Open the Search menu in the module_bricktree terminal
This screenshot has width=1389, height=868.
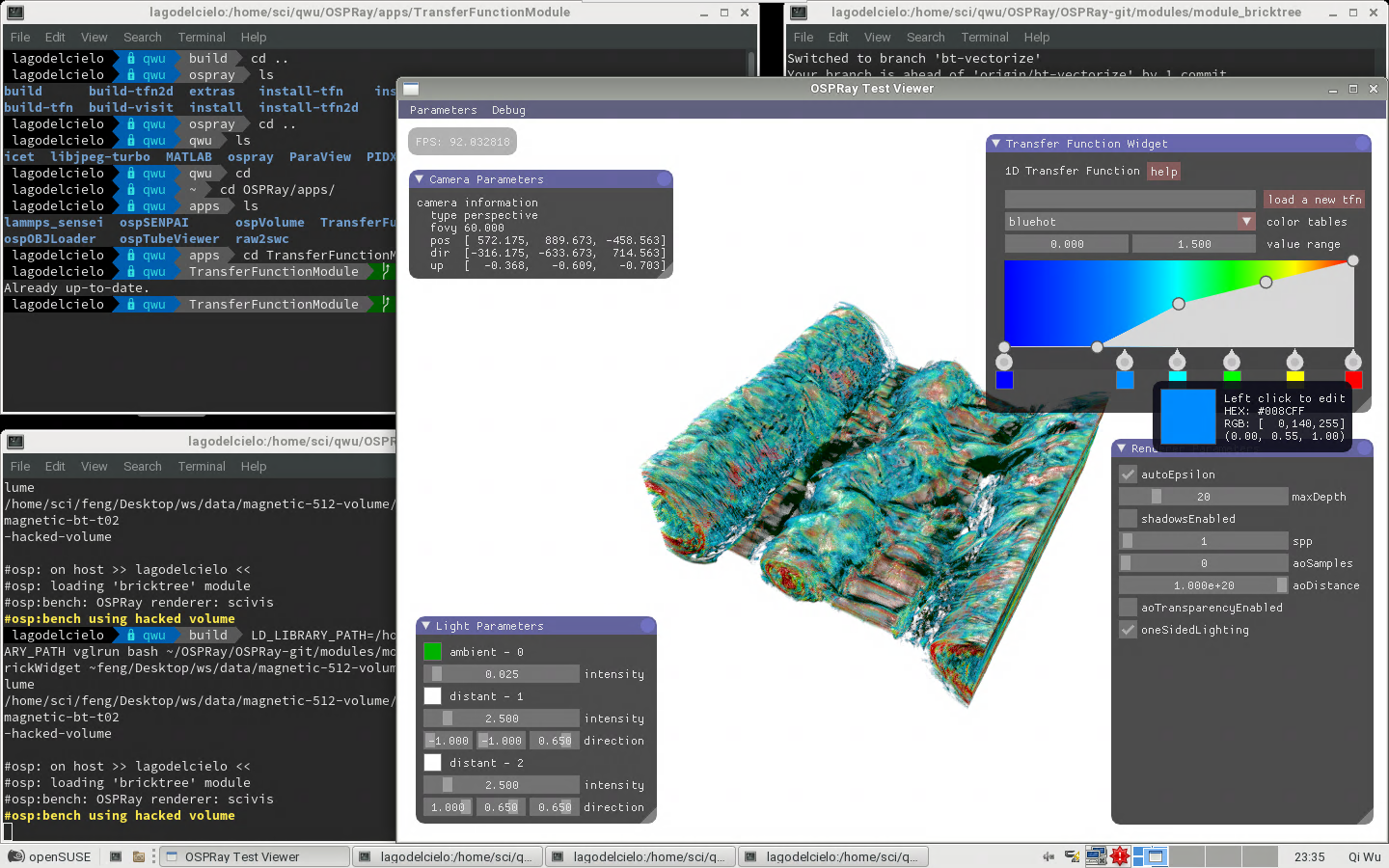pyautogui.click(x=926, y=38)
